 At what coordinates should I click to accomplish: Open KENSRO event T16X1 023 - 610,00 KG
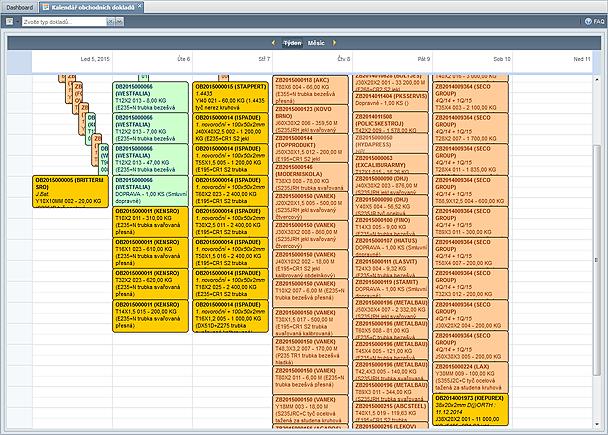tap(150, 253)
